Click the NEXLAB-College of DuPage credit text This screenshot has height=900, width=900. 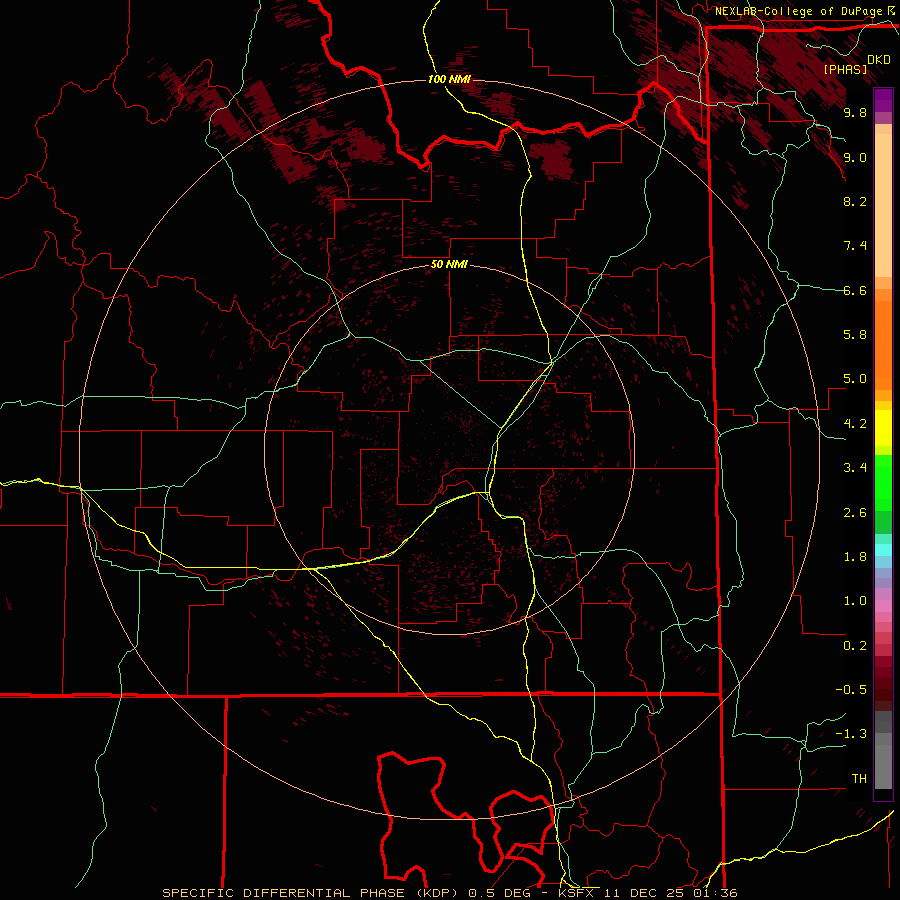pyautogui.click(x=798, y=11)
